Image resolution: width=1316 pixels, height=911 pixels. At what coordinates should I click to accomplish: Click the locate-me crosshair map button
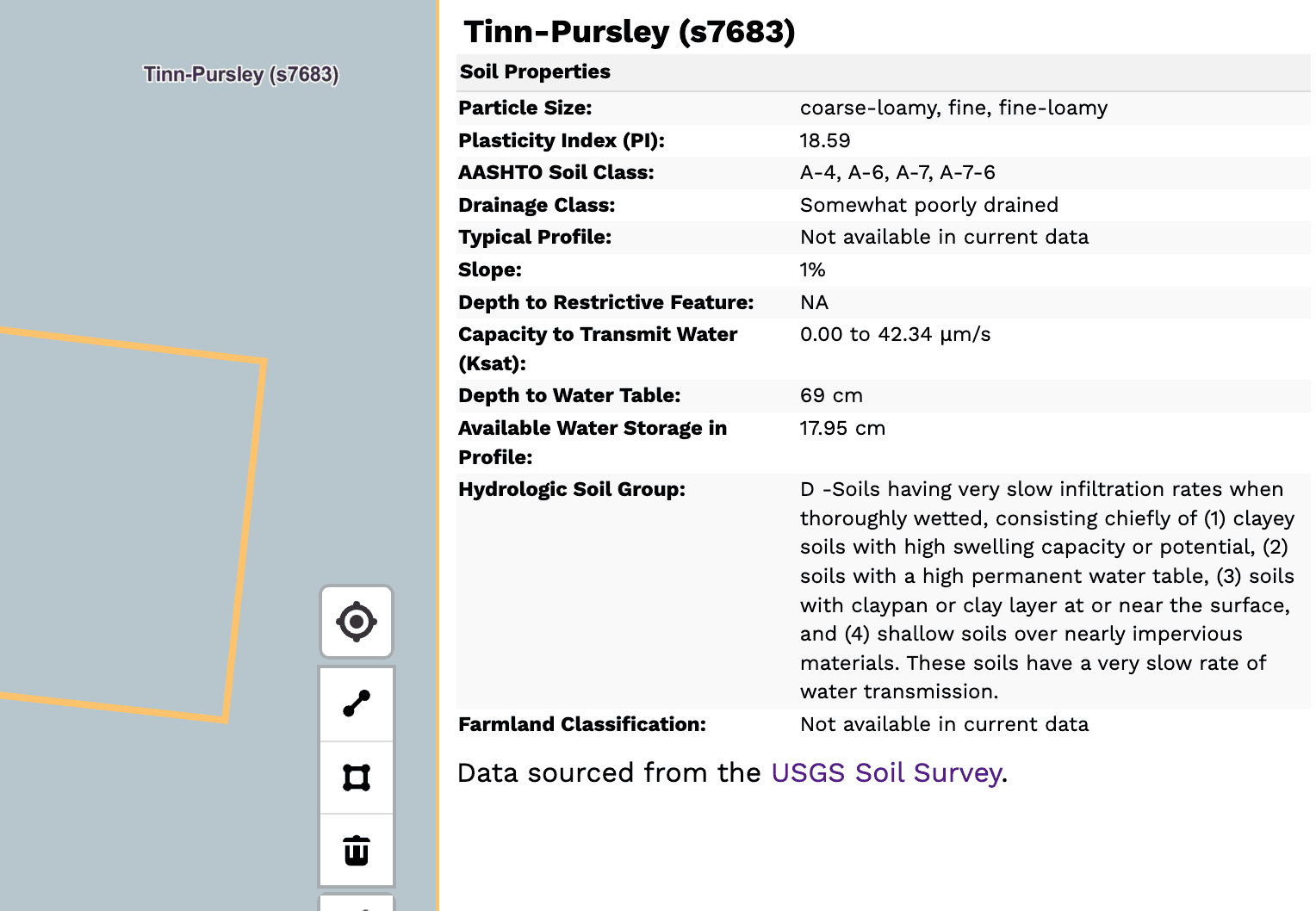point(357,622)
